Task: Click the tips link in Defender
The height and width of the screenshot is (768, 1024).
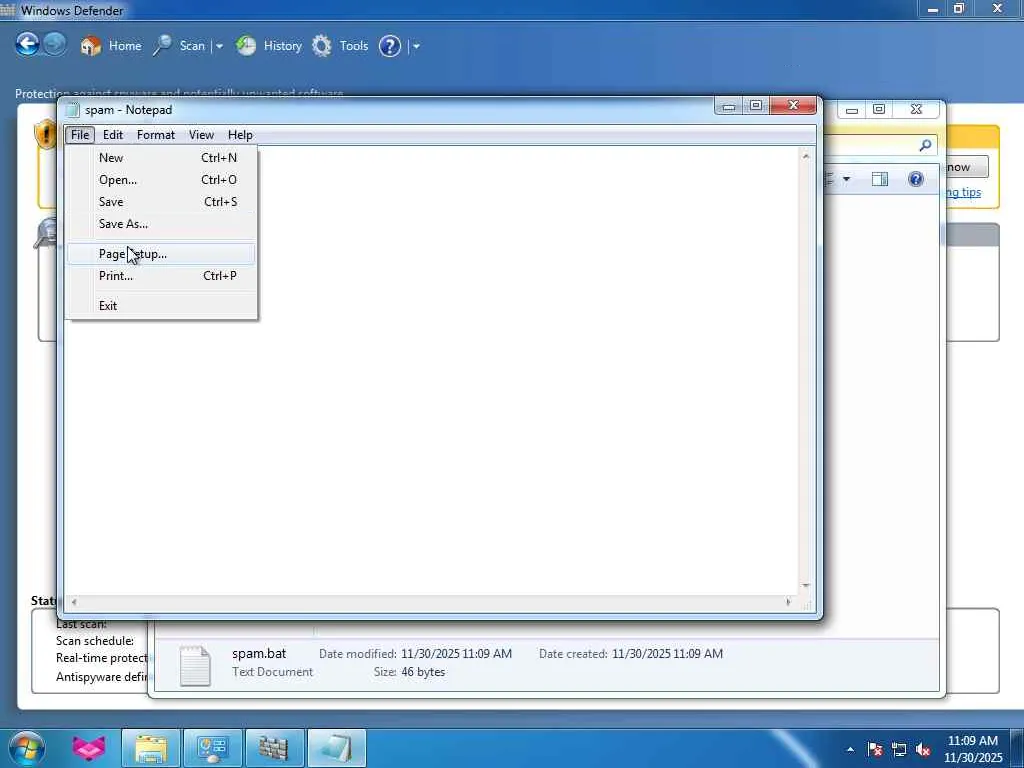Action: pyautogui.click(x=964, y=192)
